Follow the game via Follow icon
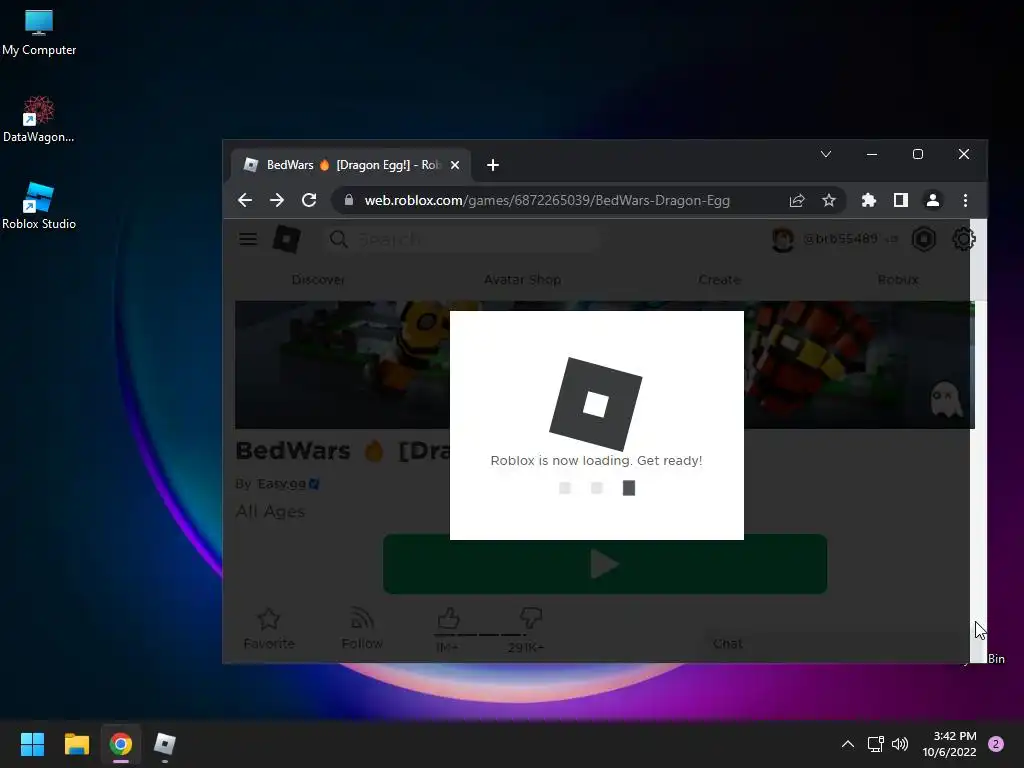This screenshot has height=768, width=1024. [362, 628]
